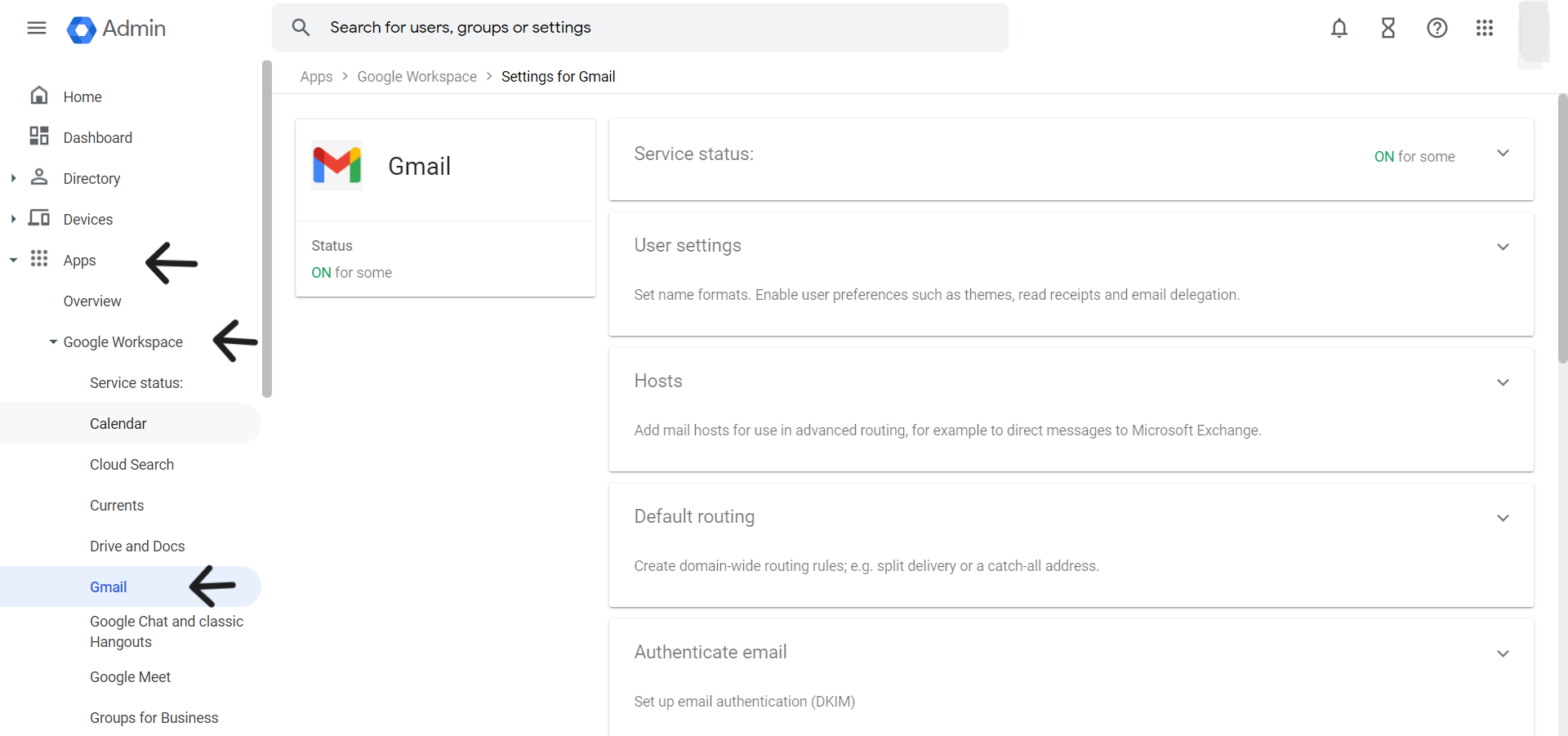Click the account avatar at top right
The width and height of the screenshot is (1568, 736).
point(1534,33)
